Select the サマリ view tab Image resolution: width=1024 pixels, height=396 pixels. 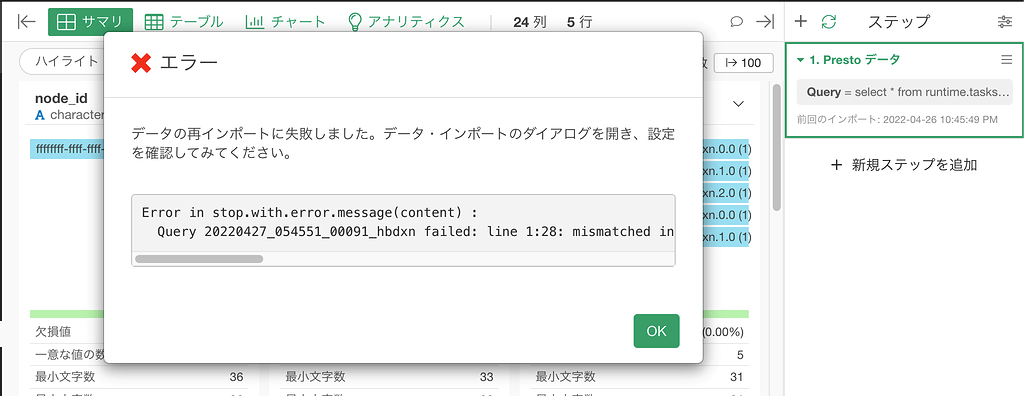90,22
